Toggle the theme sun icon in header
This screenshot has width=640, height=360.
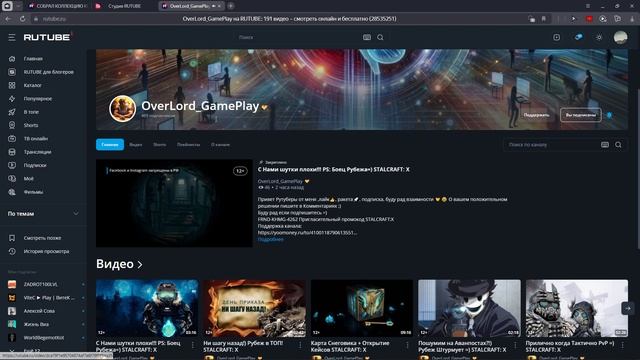[x=599, y=37]
